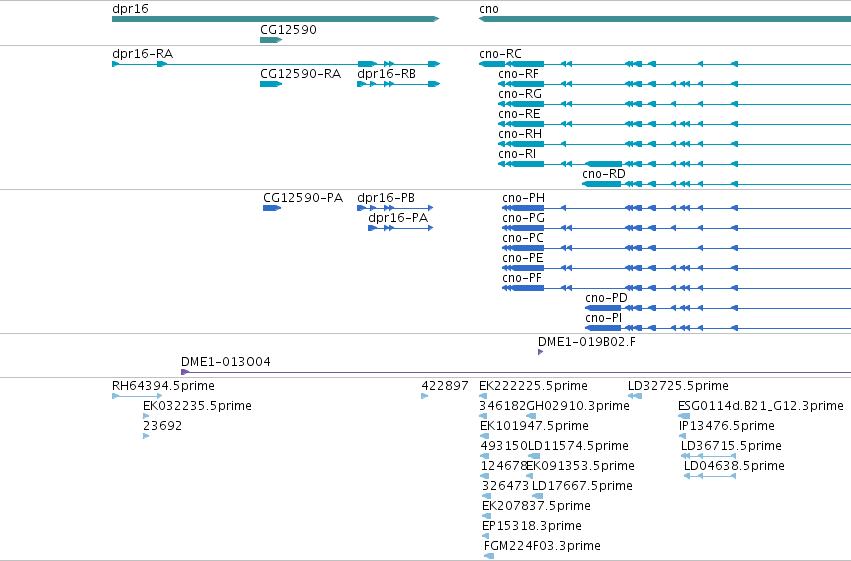Select EST IP13476.5prime
The height and width of the screenshot is (561, 851).
(x=727, y=426)
